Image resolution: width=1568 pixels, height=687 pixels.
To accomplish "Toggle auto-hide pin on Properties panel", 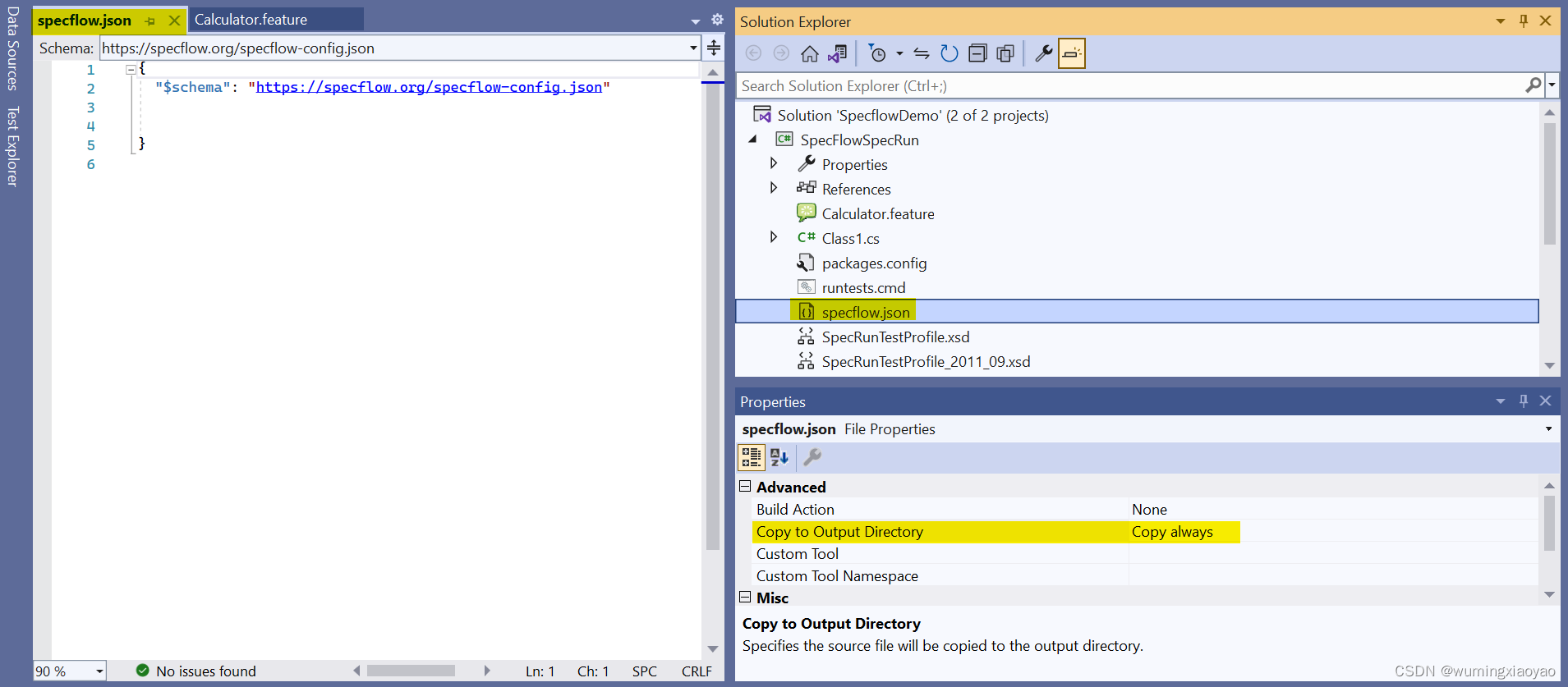I will [x=1524, y=401].
